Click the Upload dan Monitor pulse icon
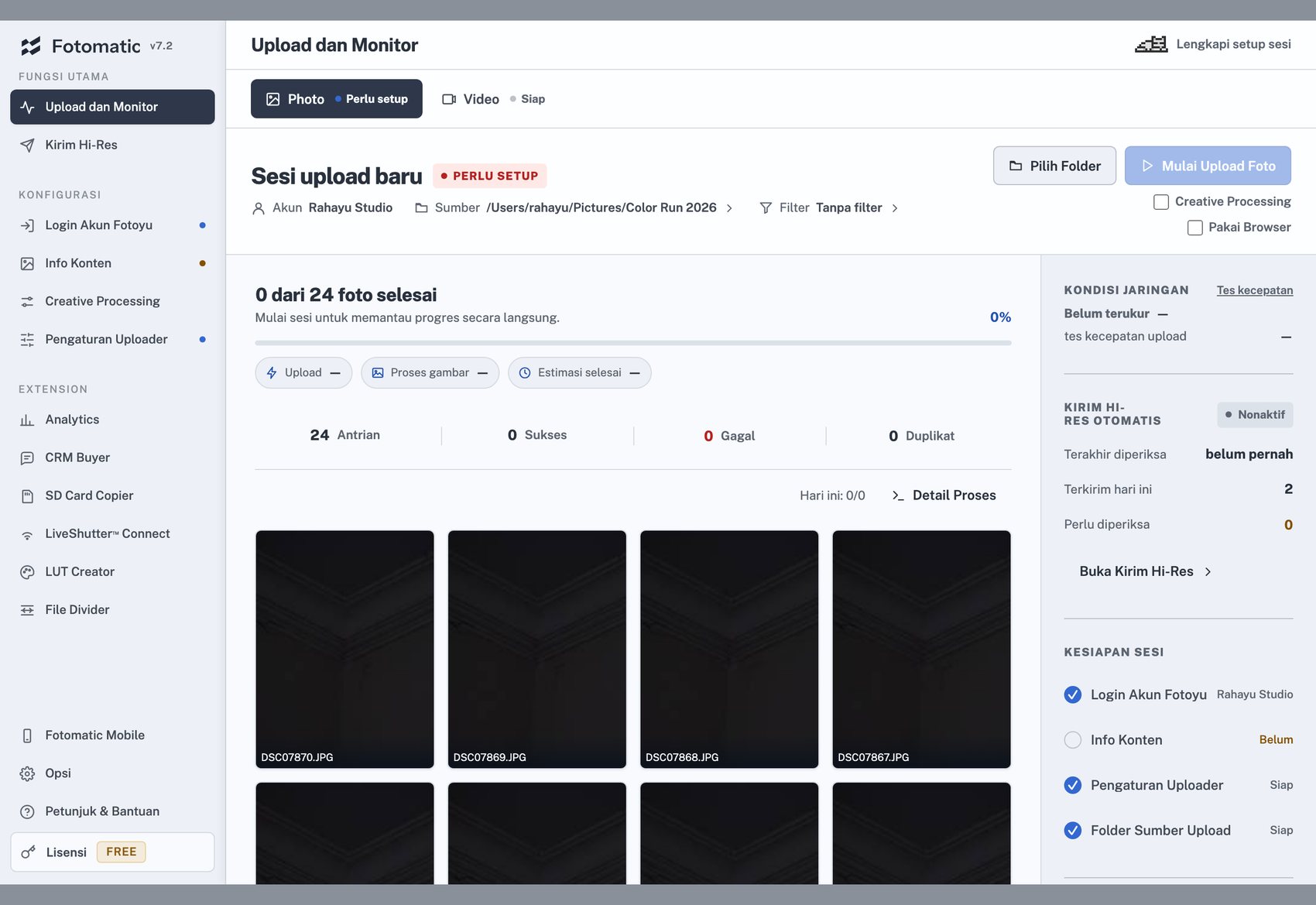Screen dimensions: 1316x905 [x=27, y=107]
